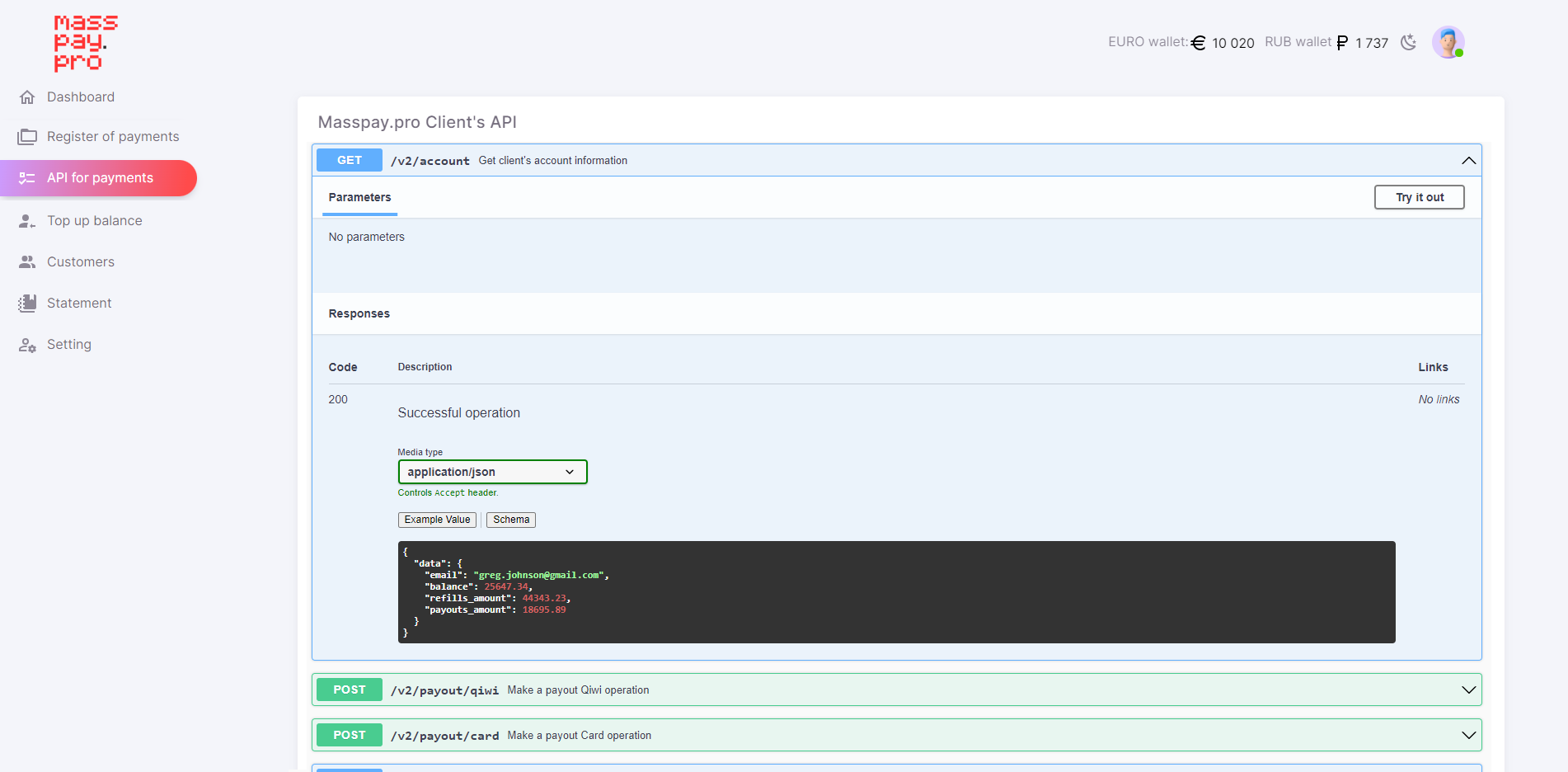The width and height of the screenshot is (1568, 772).
Task: Click the API for payments sidebar icon
Action: (x=27, y=178)
